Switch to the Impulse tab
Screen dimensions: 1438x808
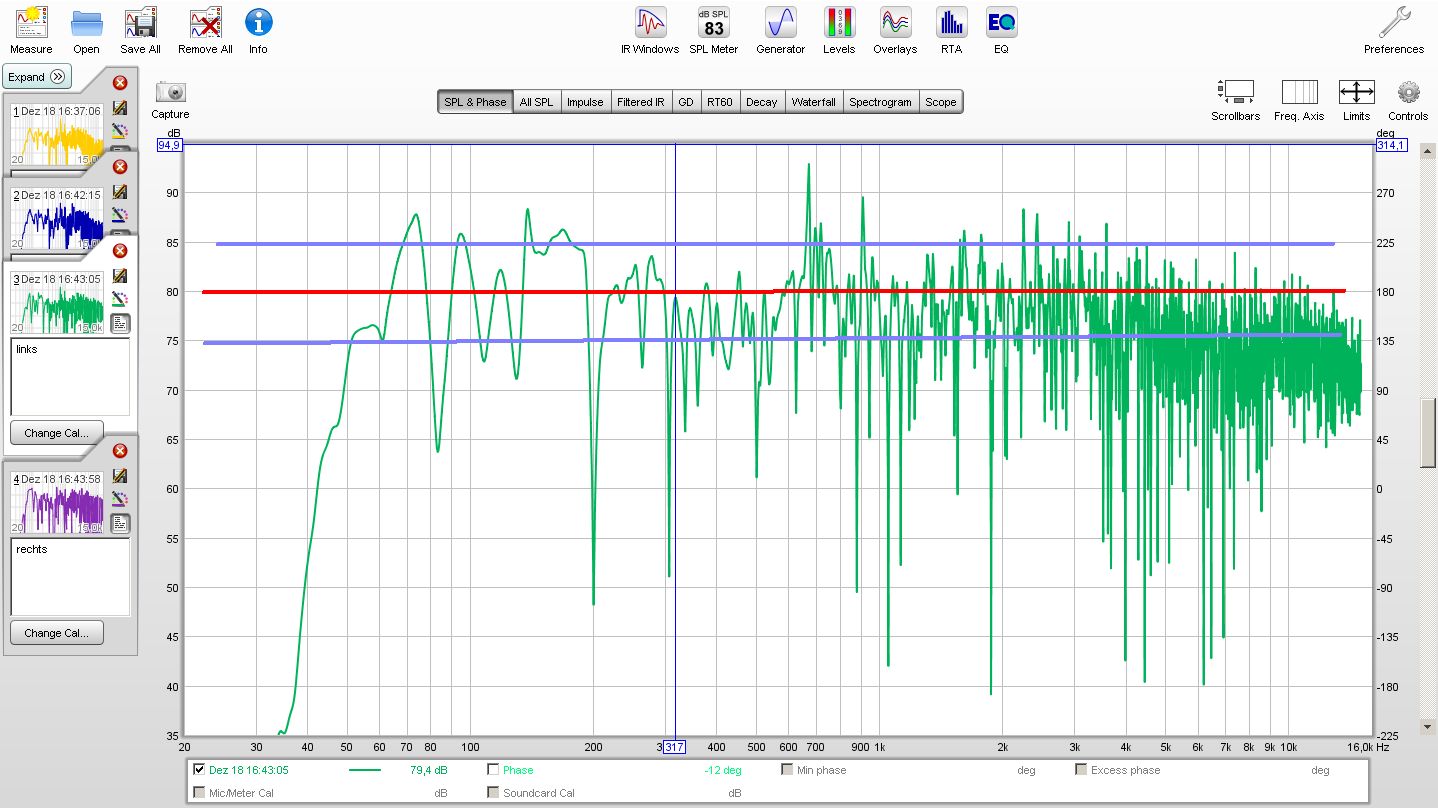click(x=585, y=102)
